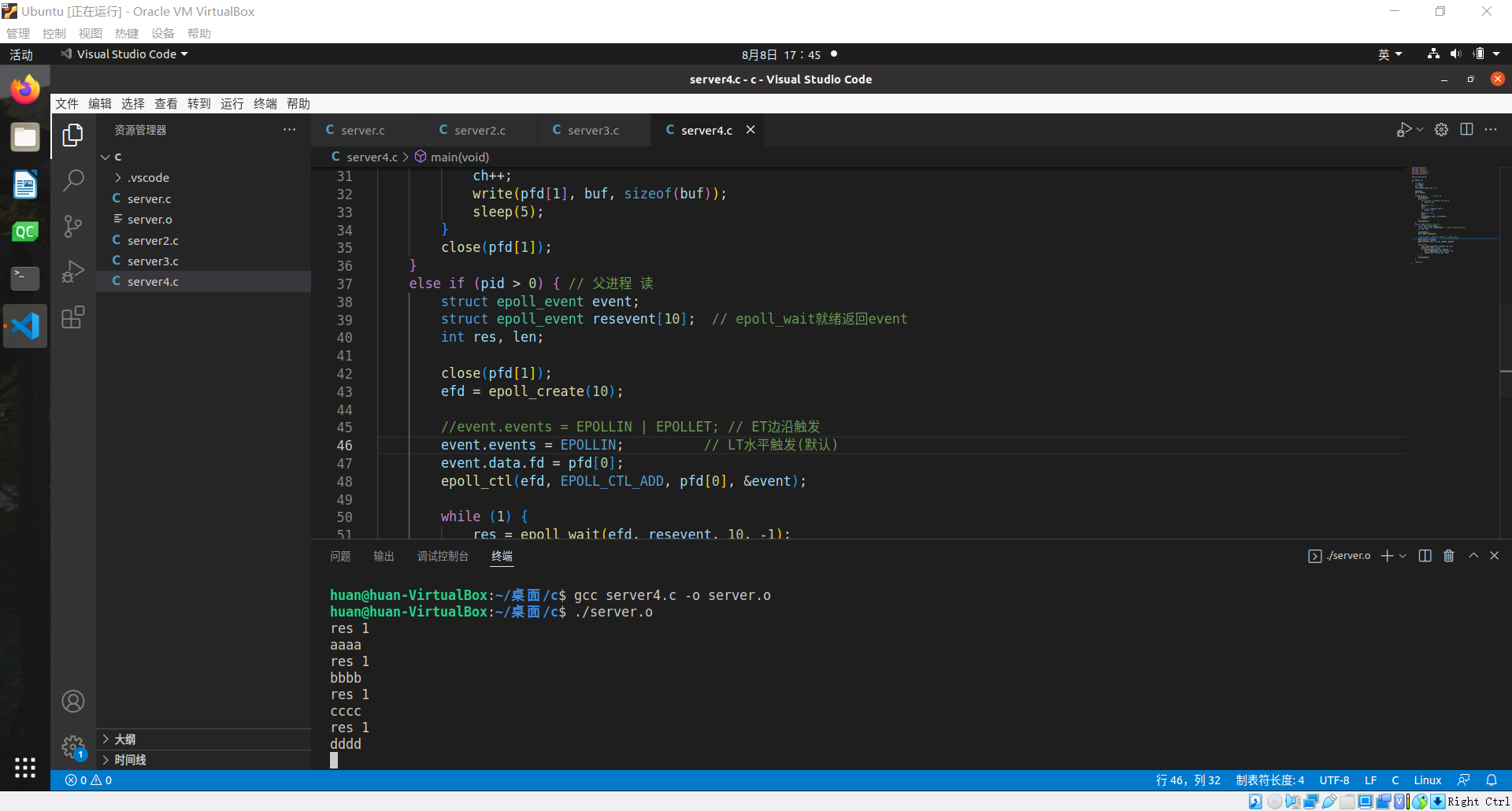The width and height of the screenshot is (1512, 811).
Task: Open the Extensions view
Action: coord(73,317)
